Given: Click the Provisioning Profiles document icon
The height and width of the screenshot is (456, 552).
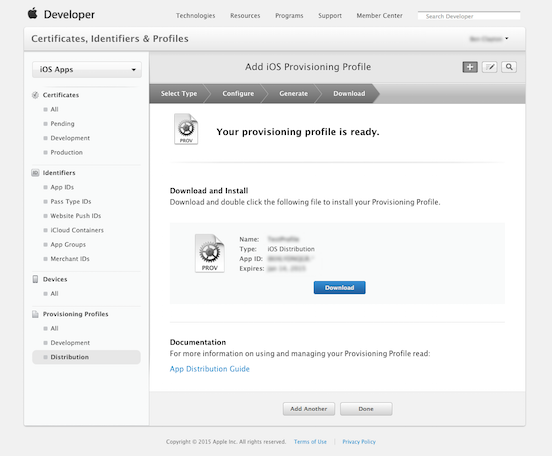Looking at the screenshot, I should (x=35, y=314).
